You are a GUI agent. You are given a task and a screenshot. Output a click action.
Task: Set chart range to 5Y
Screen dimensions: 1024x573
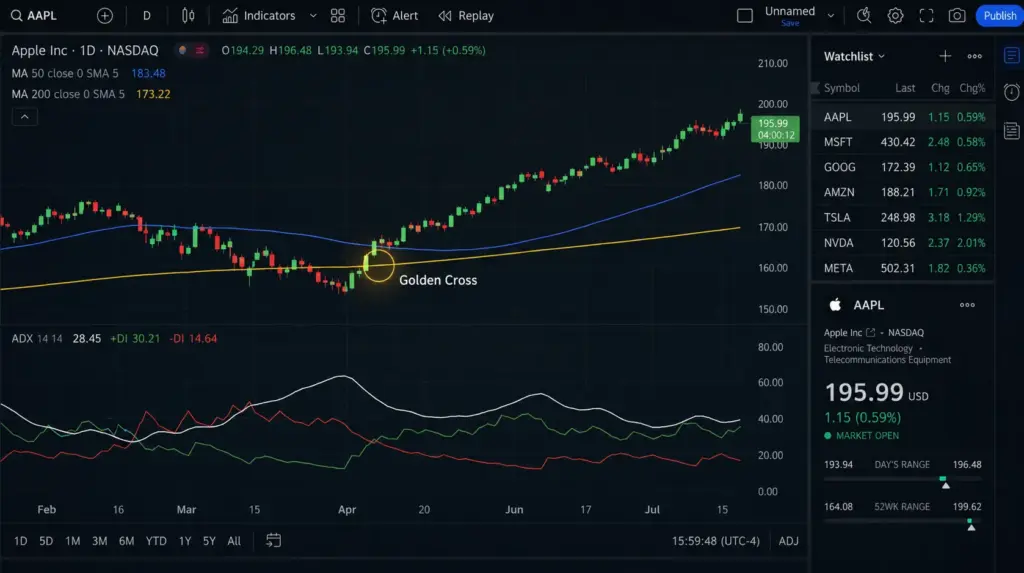coord(209,541)
